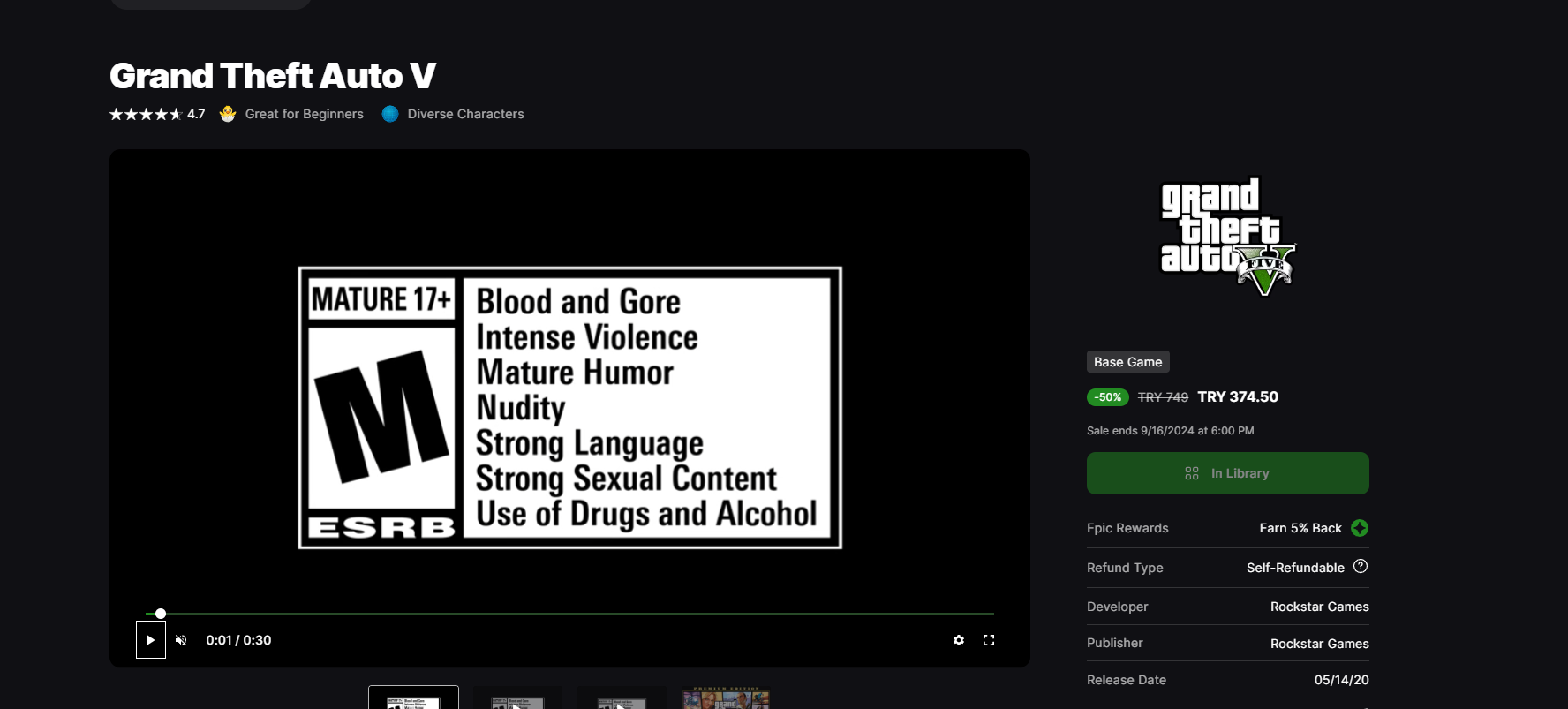Click the Sale ends 9/16/2024 notice
Screen dimensions: 1568x709
point(1171,431)
